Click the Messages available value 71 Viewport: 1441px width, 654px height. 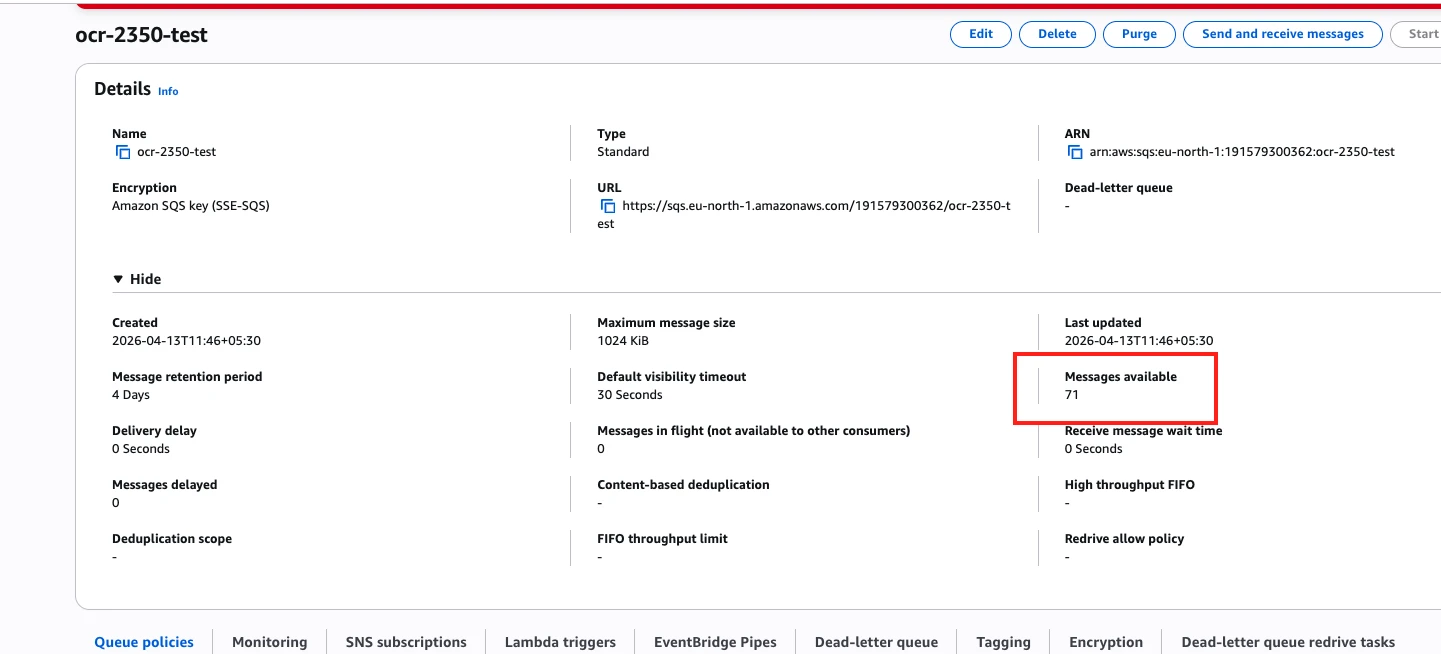pos(1072,395)
